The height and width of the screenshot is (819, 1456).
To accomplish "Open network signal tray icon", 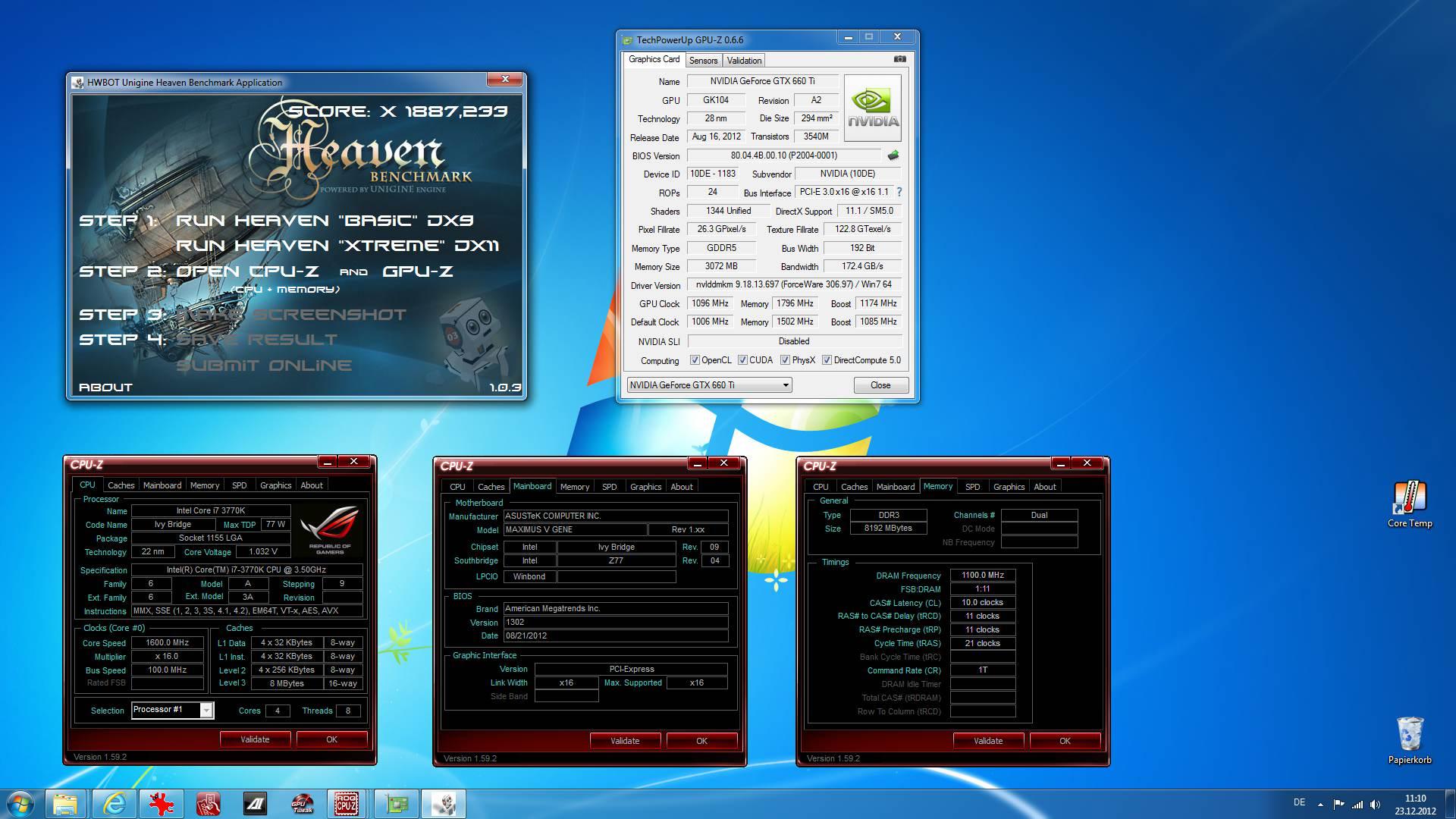I will pyautogui.click(x=1357, y=804).
